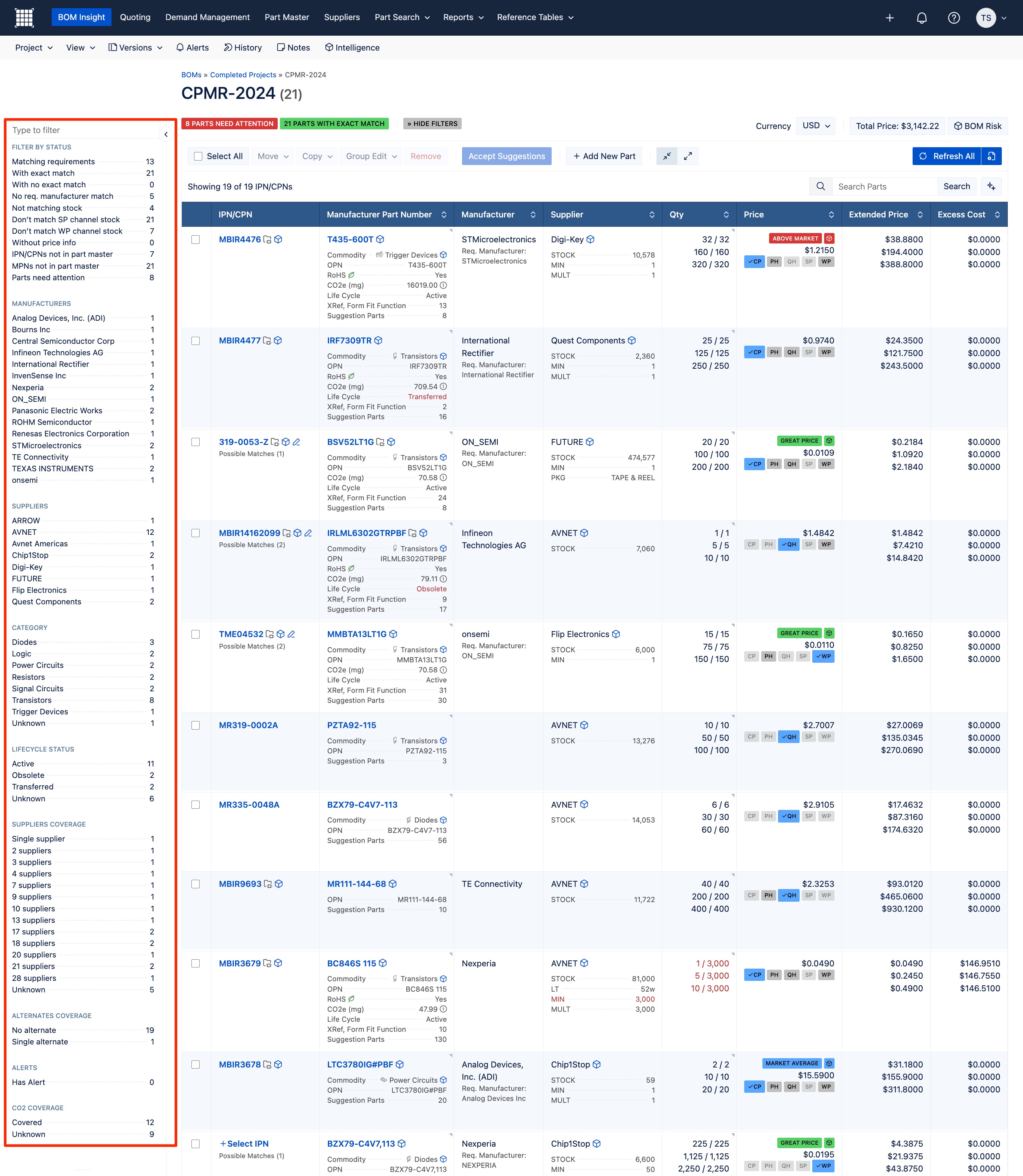Open the Currency USD dropdown

click(x=816, y=126)
